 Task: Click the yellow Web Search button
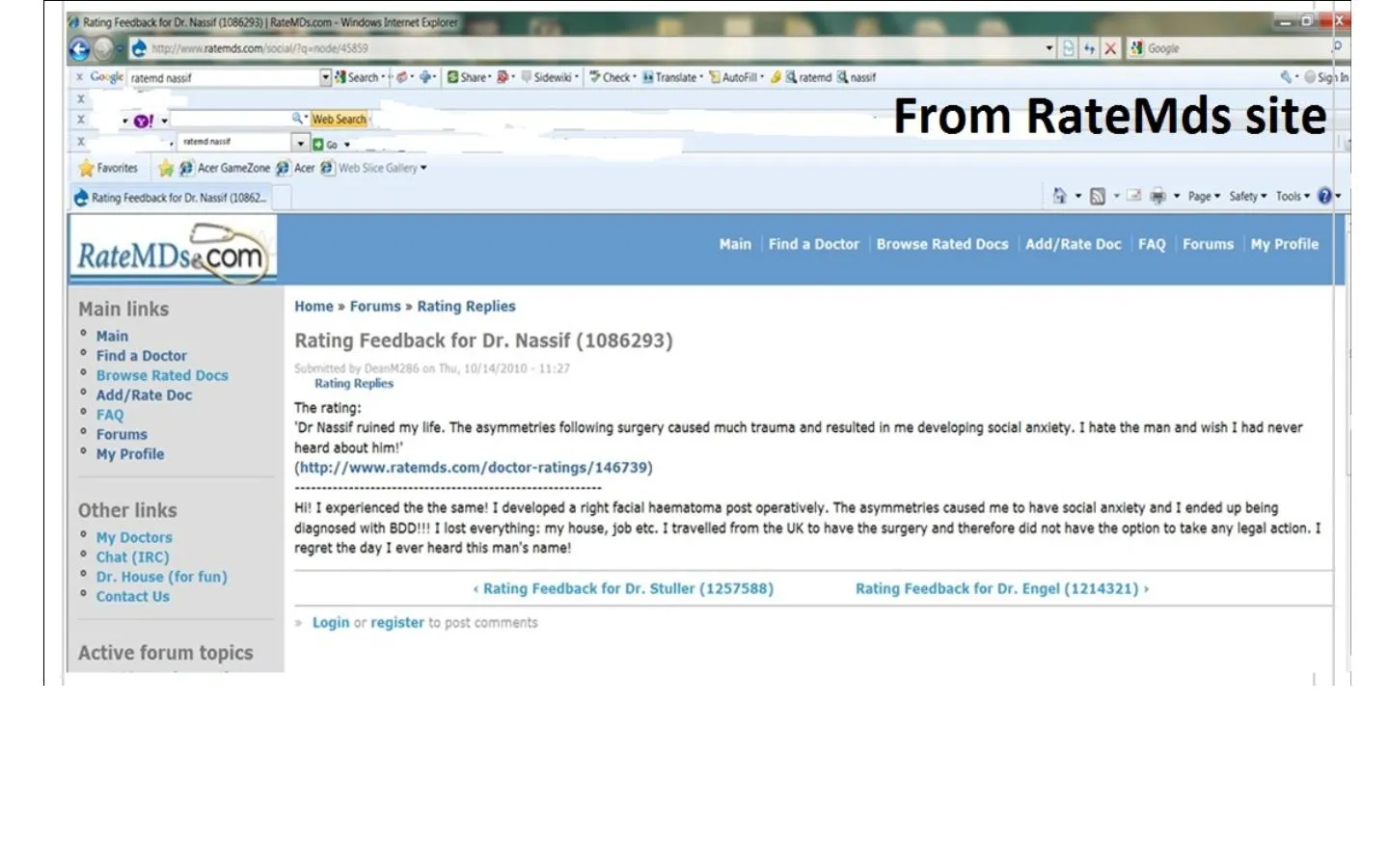pos(339,120)
